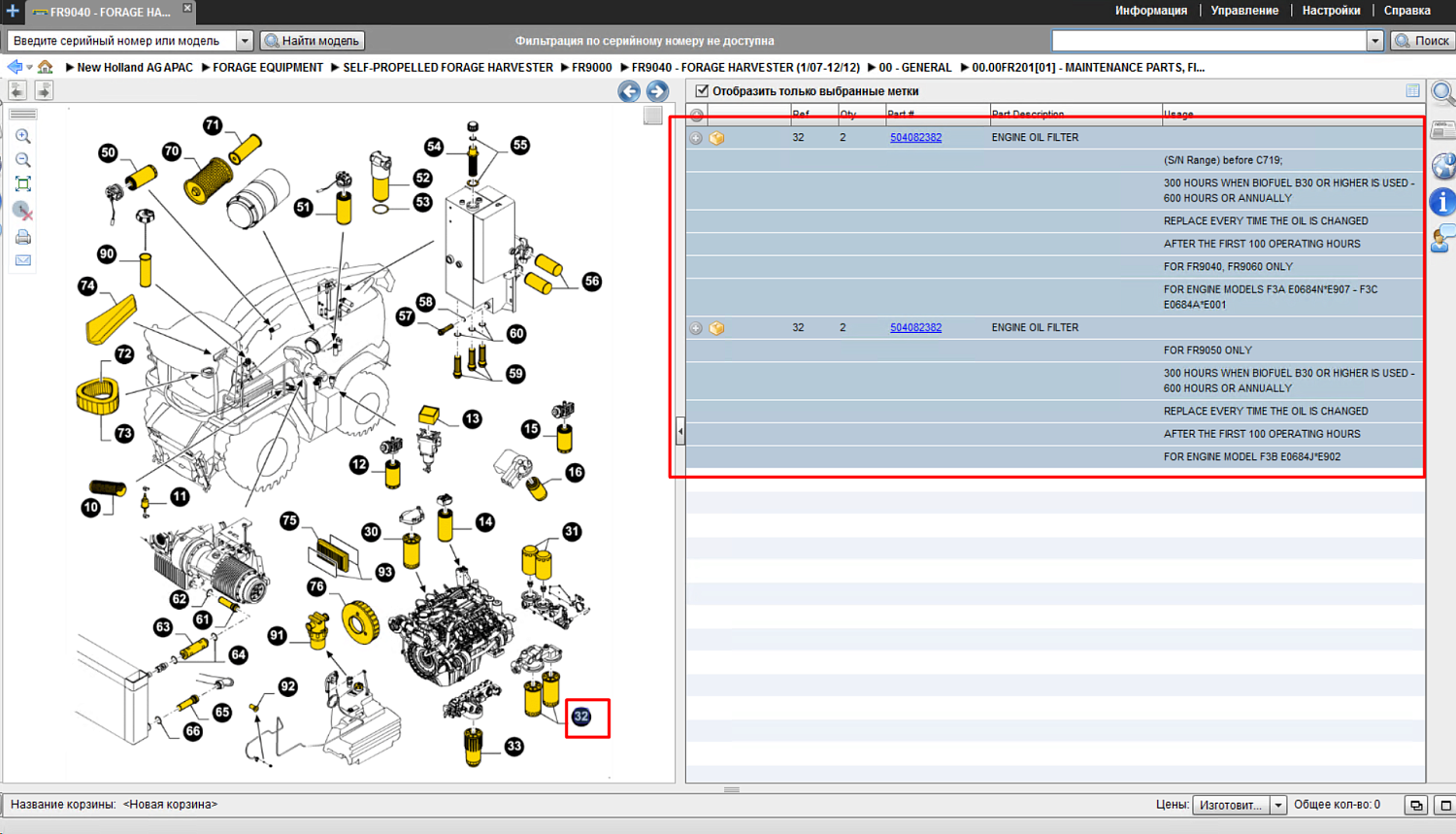1456x834 pixels.
Task: Open the Управление menu
Action: 1244,11
